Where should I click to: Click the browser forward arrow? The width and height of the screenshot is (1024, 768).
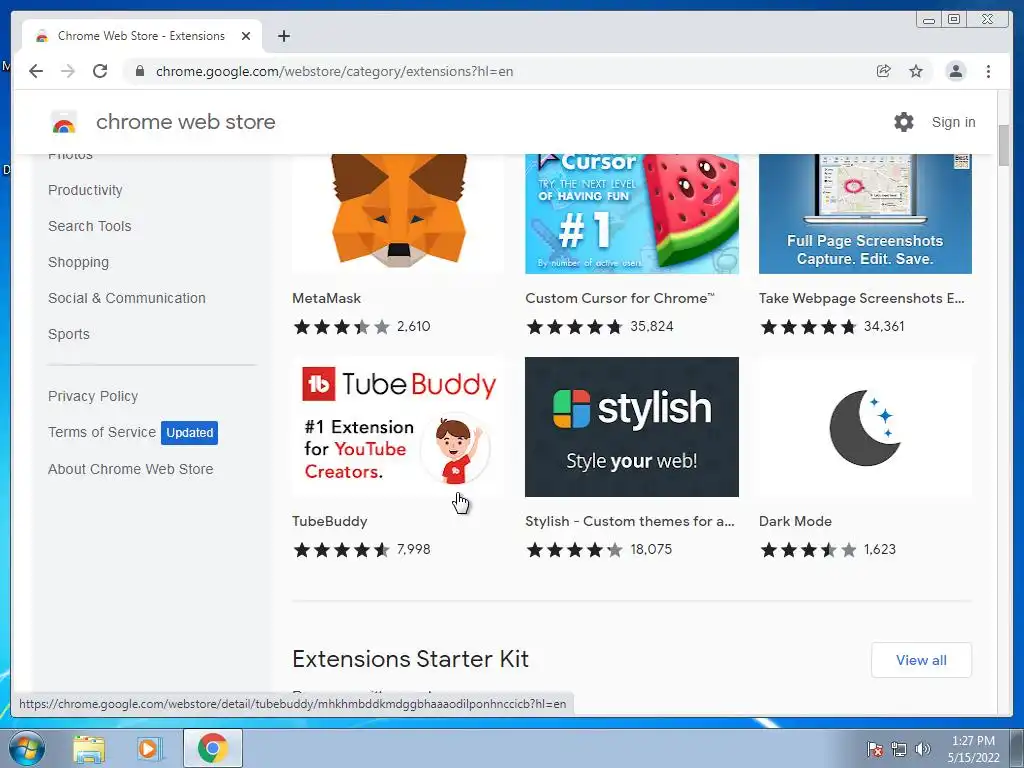(68, 71)
